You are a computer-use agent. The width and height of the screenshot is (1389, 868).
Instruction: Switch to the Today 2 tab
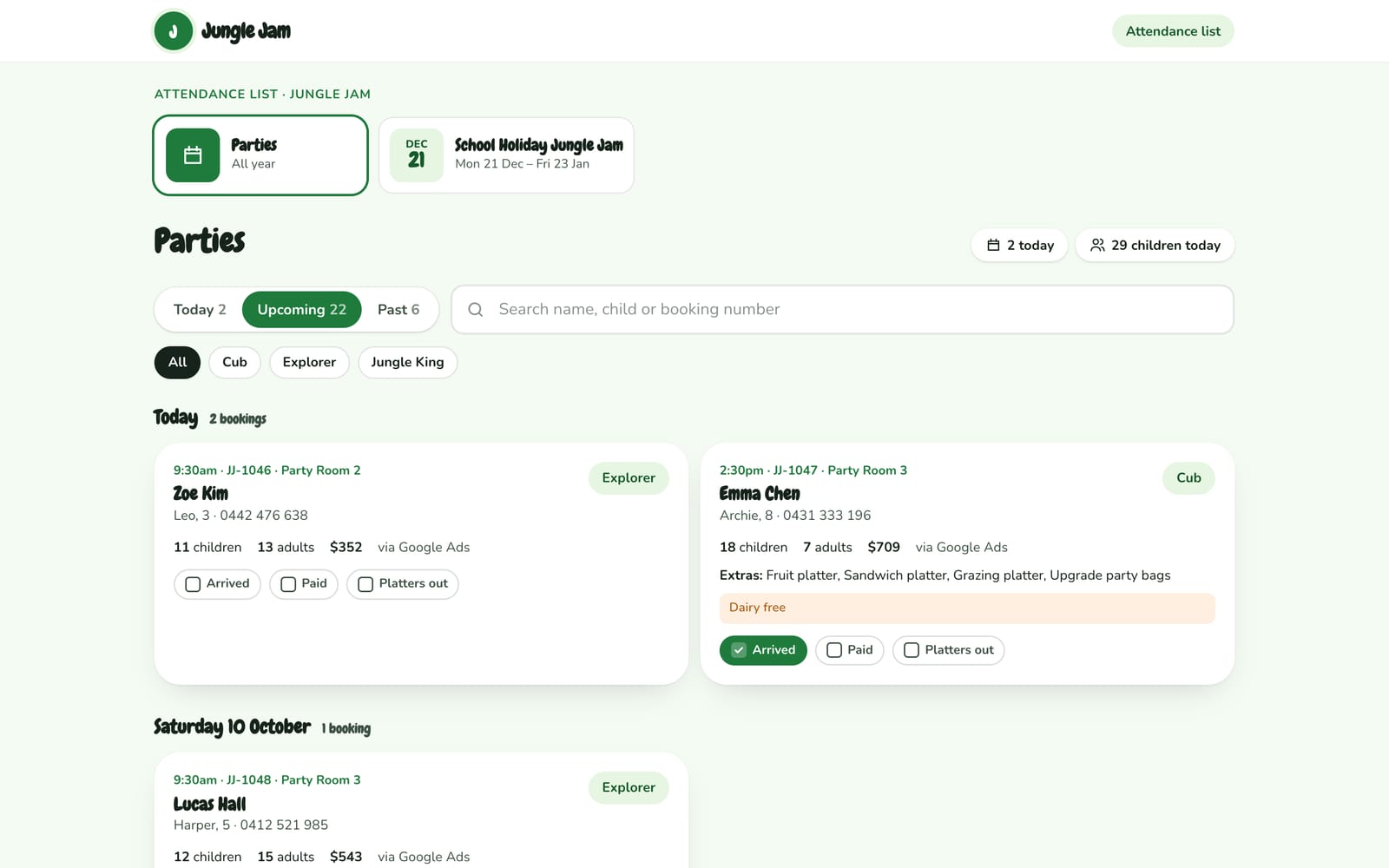point(200,310)
